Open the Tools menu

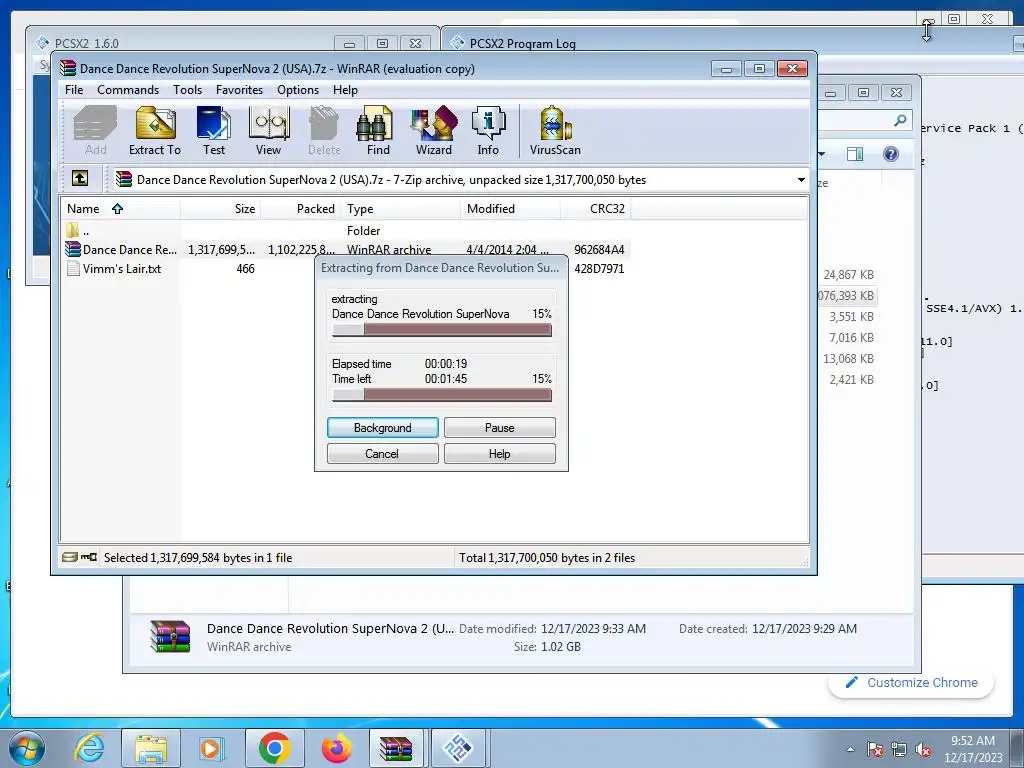[x=187, y=89]
